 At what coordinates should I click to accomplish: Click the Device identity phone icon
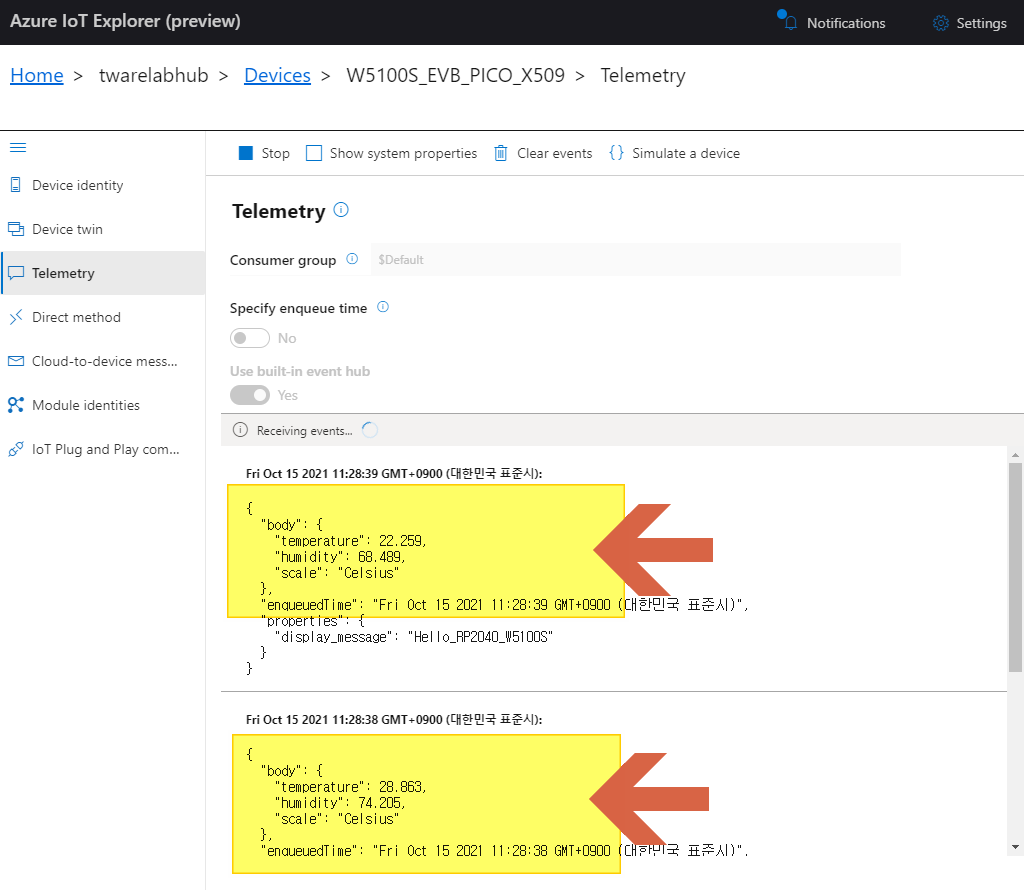point(16,185)
